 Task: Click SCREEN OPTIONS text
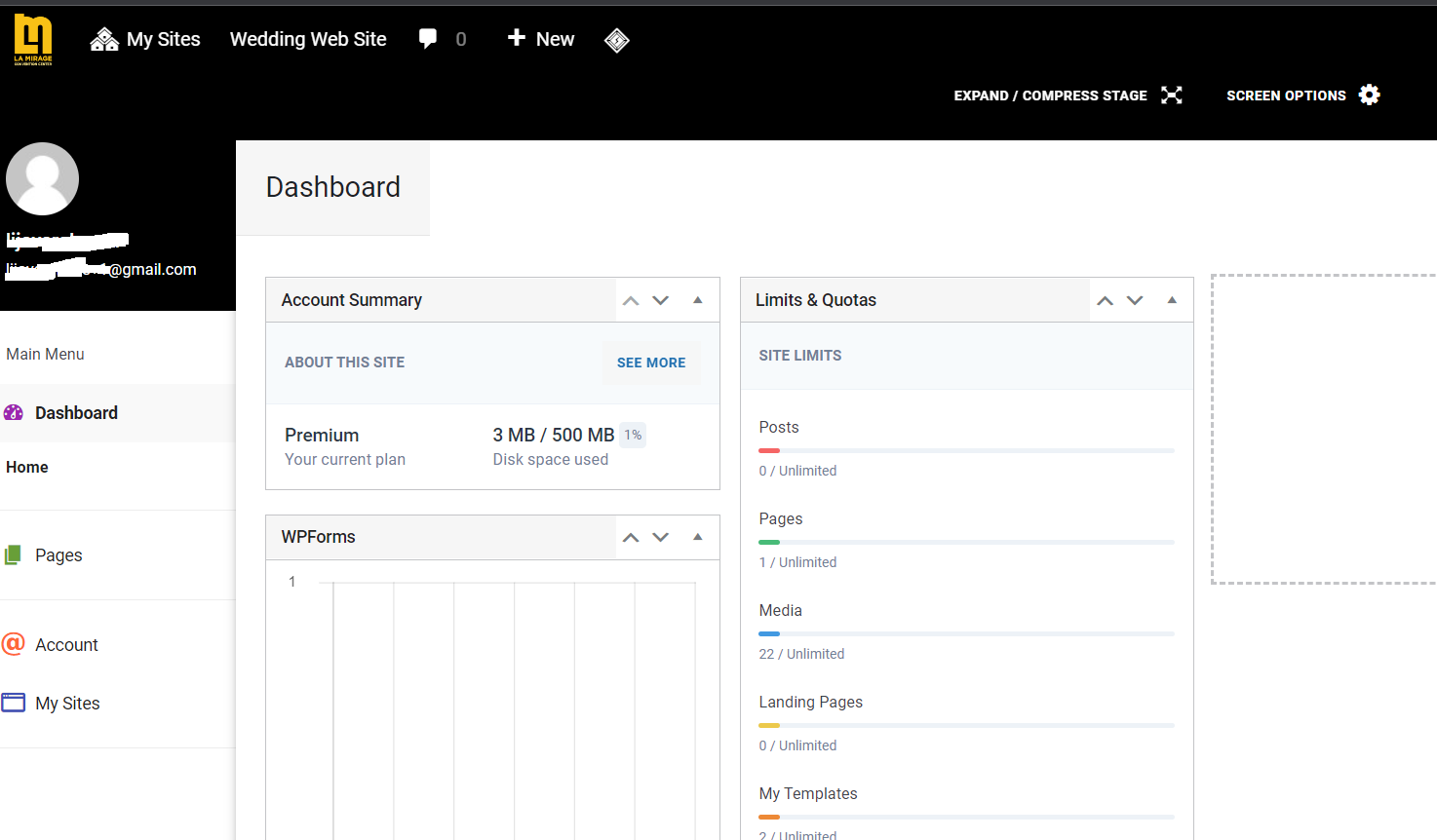pyautogui.click(x=1286, y=95)
